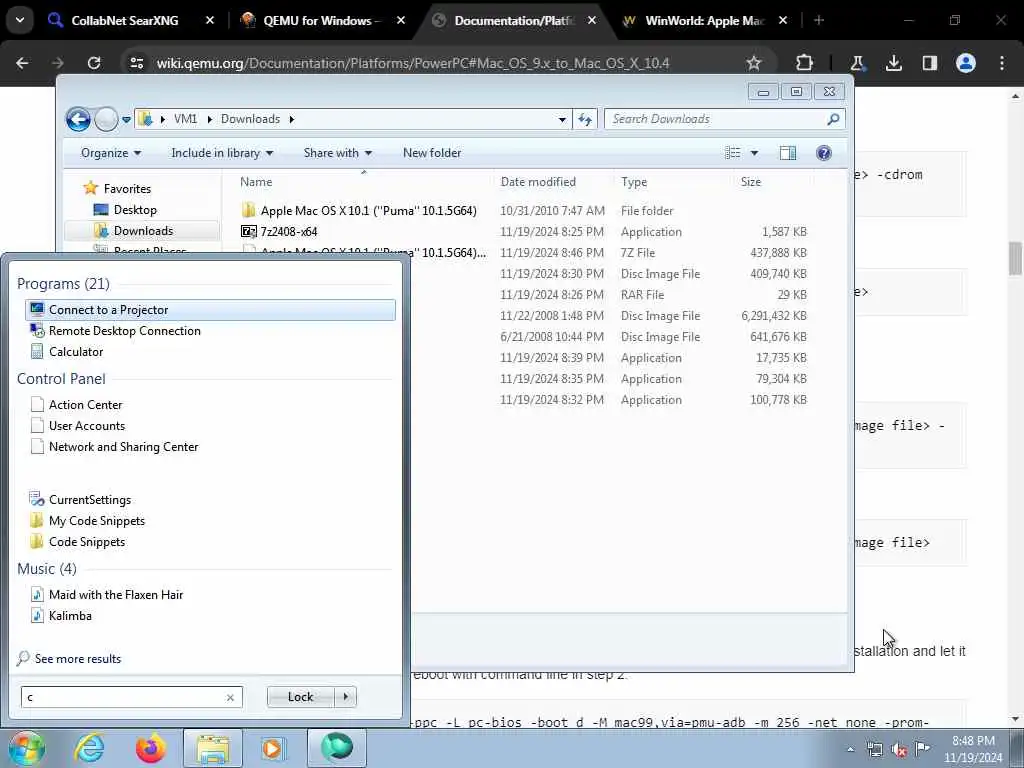Expand the arrow after the Downloads breadcrumb

coord(291,120)
